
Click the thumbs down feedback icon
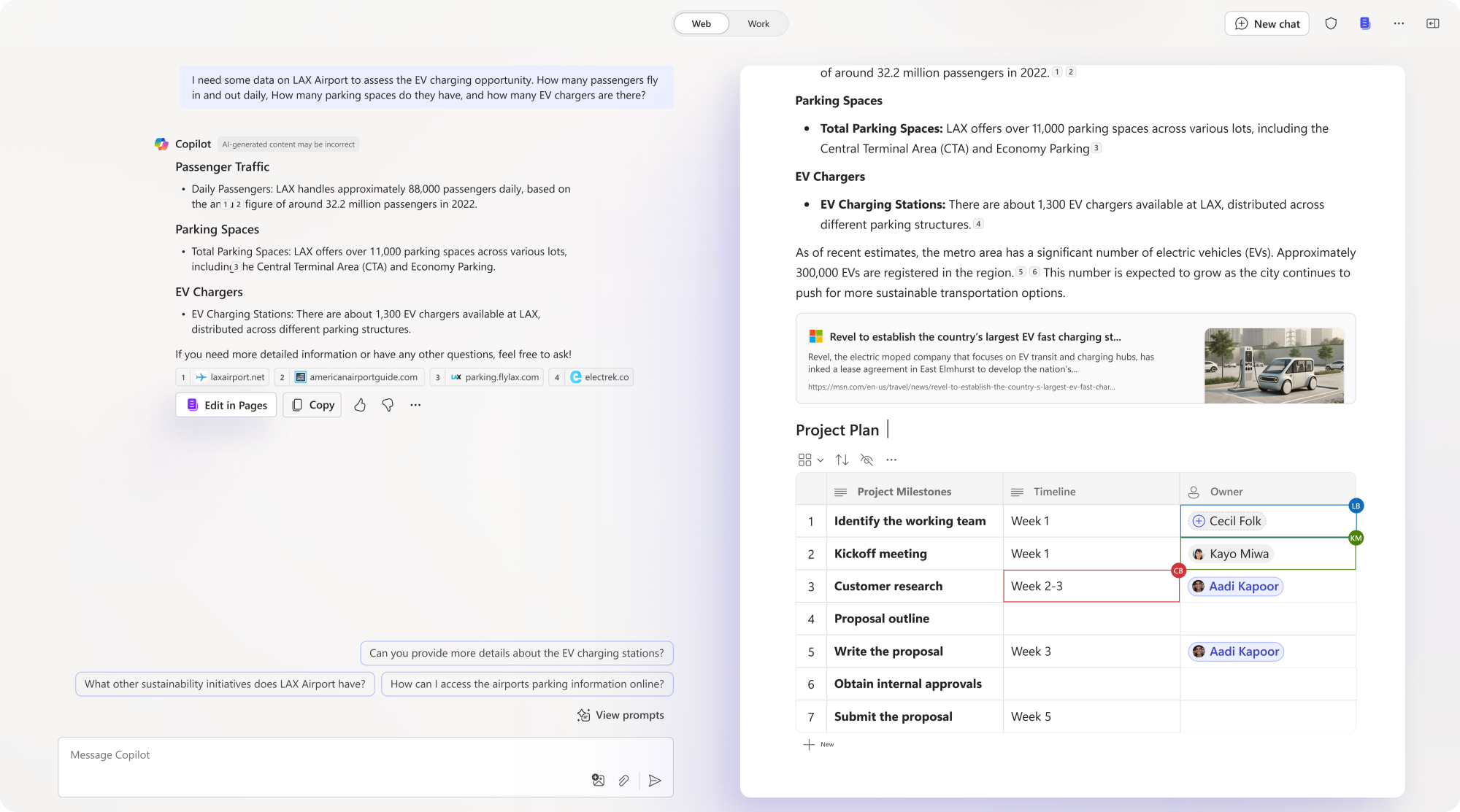coord(387,405)
